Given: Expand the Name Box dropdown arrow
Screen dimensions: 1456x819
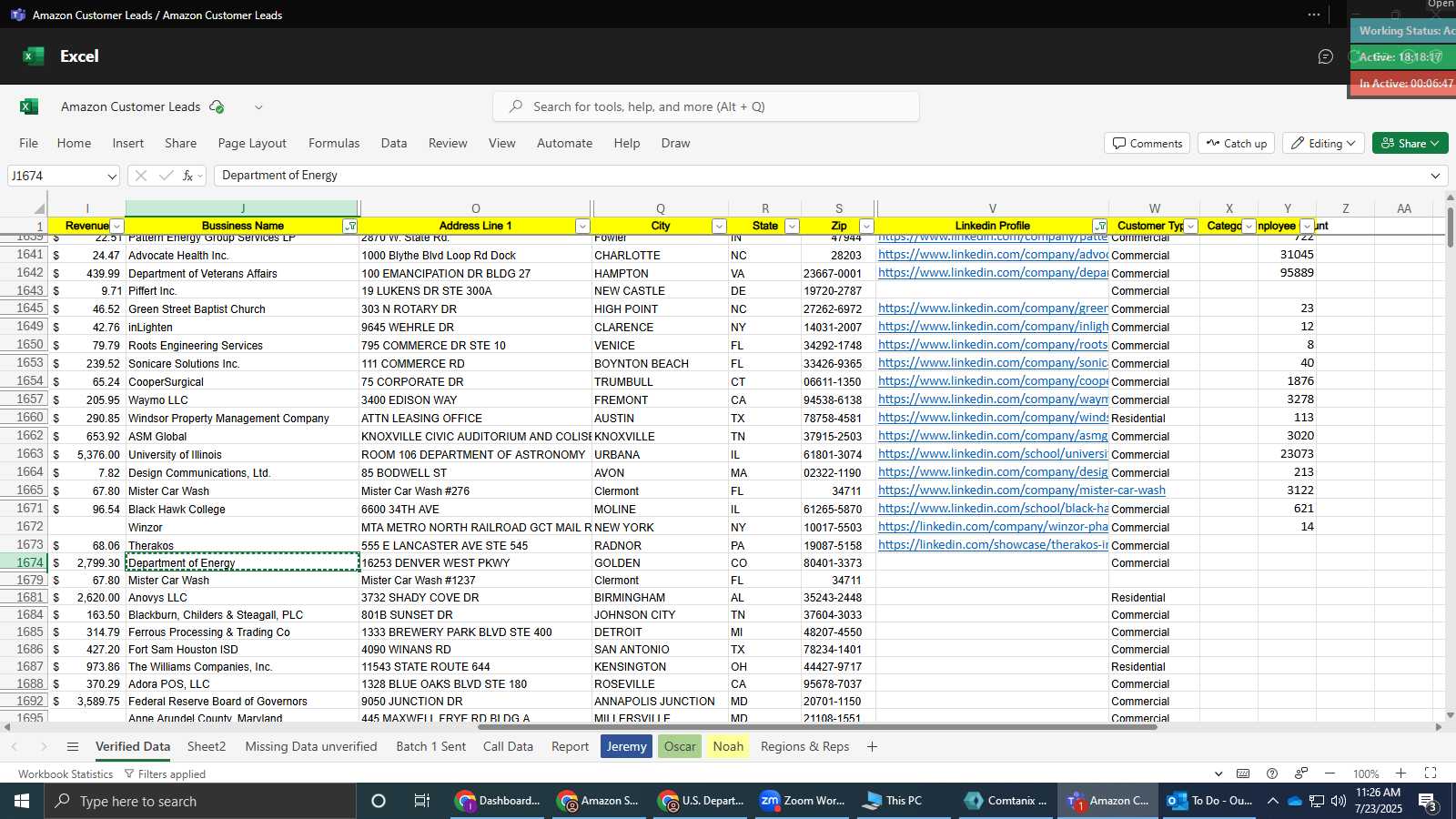Looking at the screenshot, I should point(112,177).
